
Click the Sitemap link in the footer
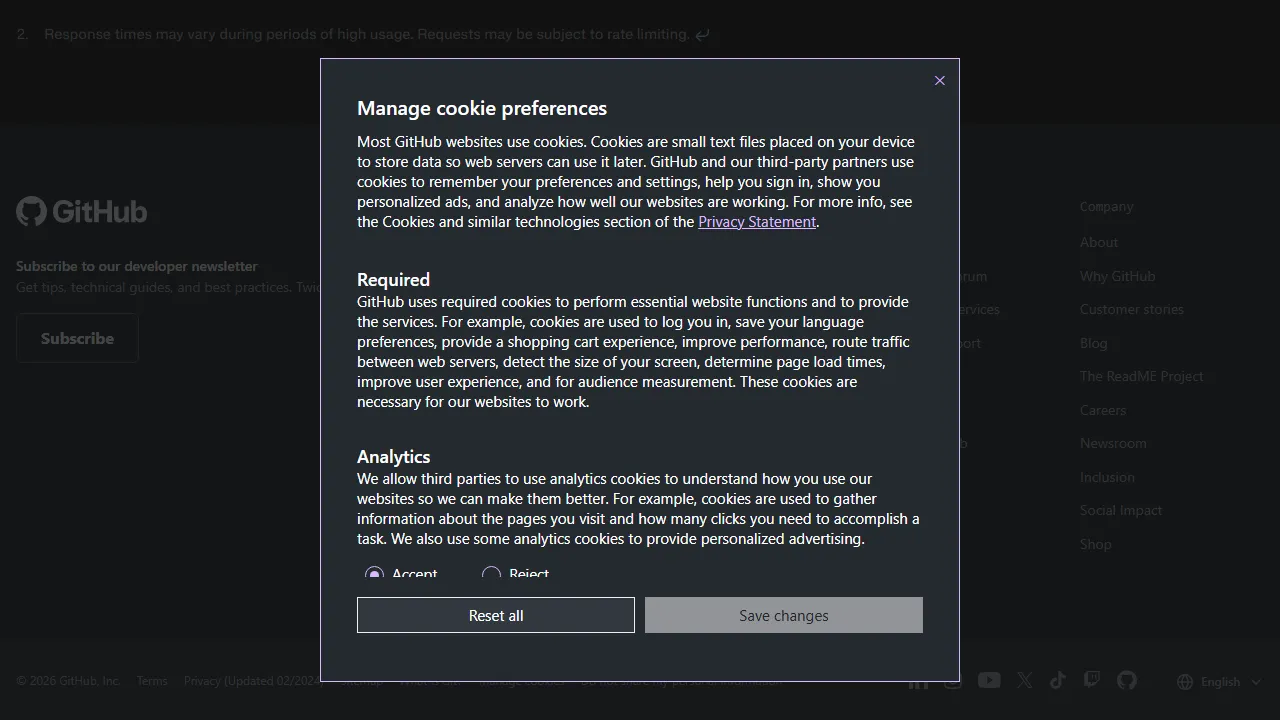361,681
